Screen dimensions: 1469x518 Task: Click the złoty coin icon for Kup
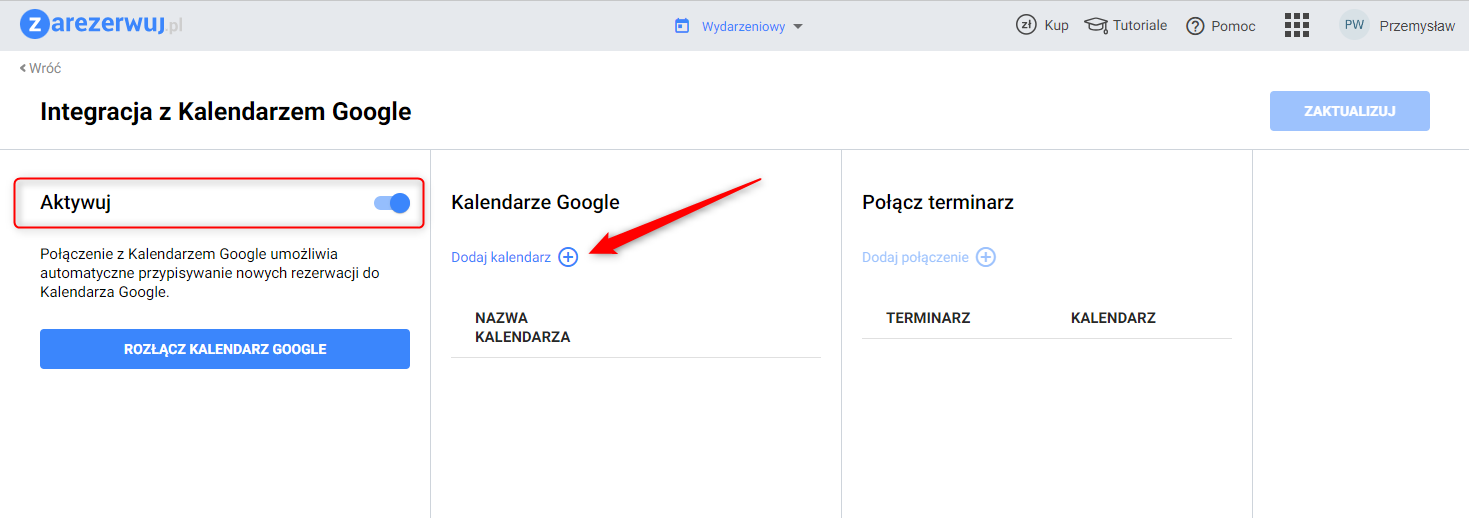point(1025,25)
